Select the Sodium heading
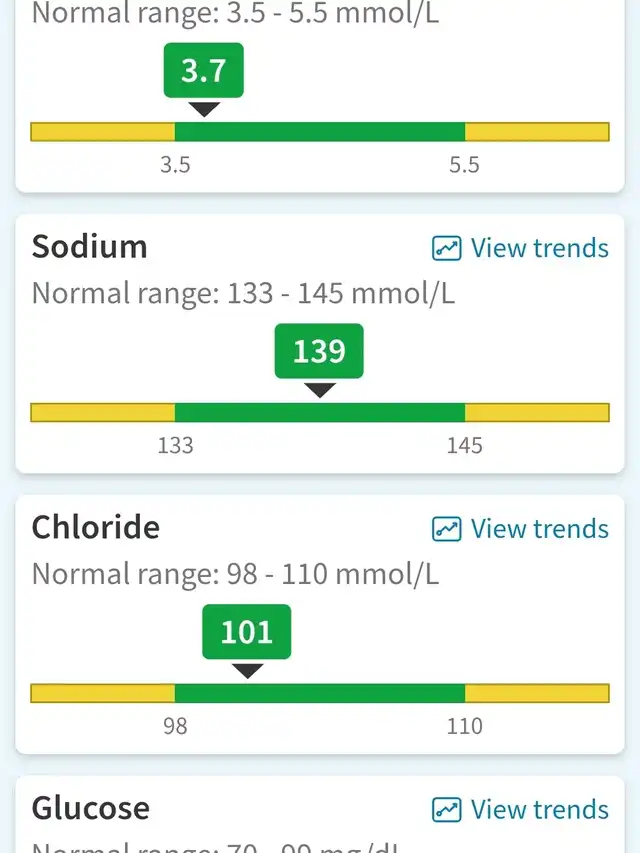 pos(90,247)
